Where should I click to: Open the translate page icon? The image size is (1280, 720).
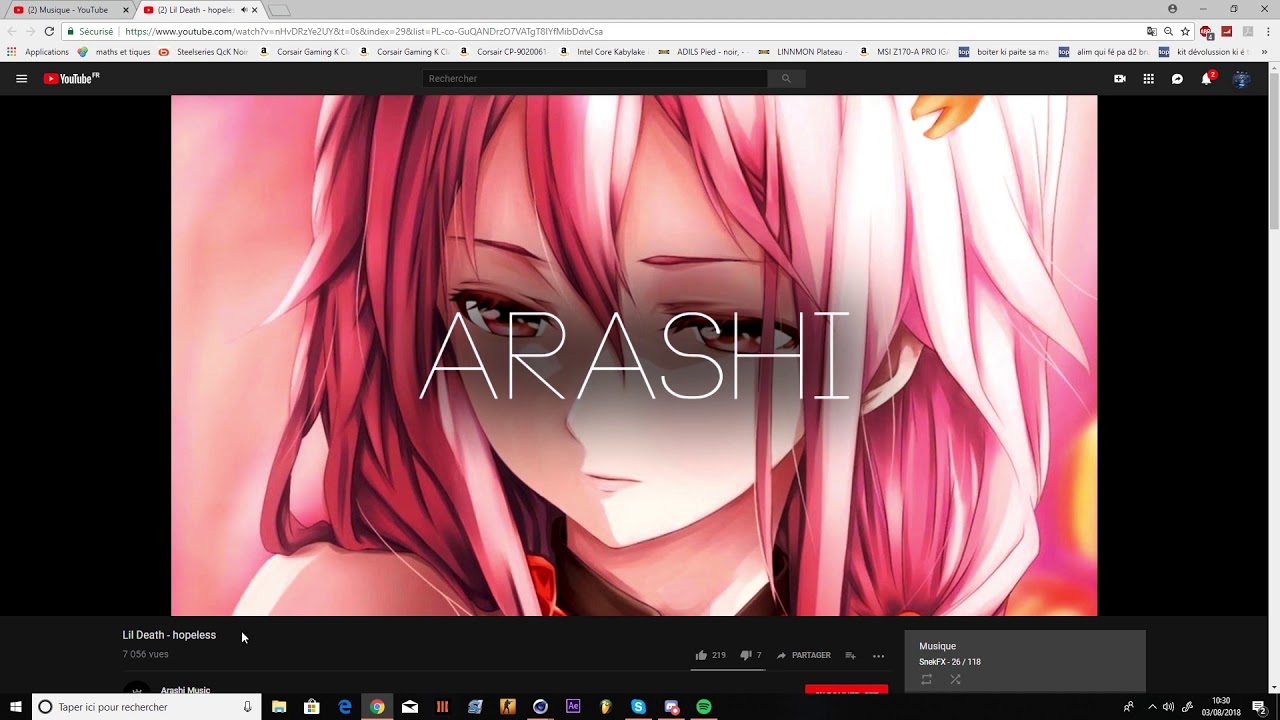pyautogui.click(x=1151, y=31)
